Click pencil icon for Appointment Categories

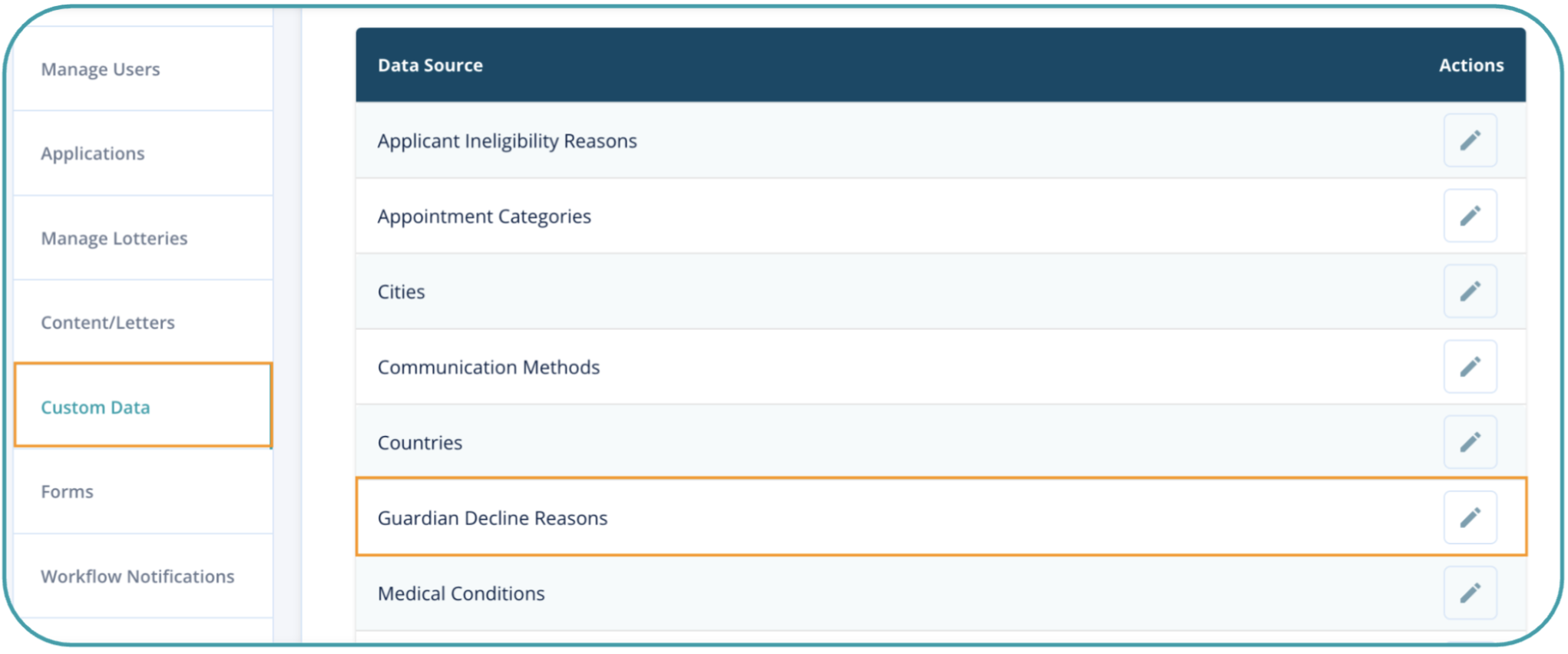click(x=1469, y=216)
